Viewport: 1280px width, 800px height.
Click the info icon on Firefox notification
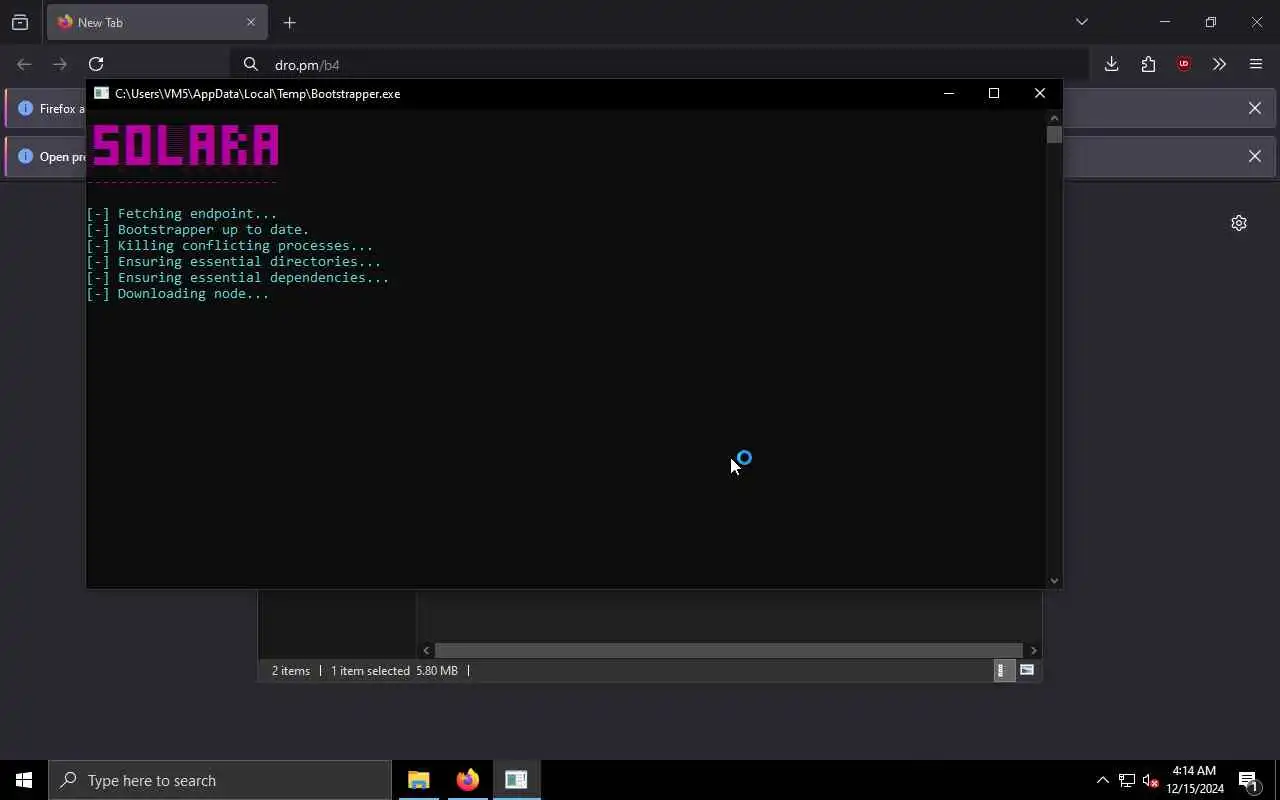tap(26, 108)
